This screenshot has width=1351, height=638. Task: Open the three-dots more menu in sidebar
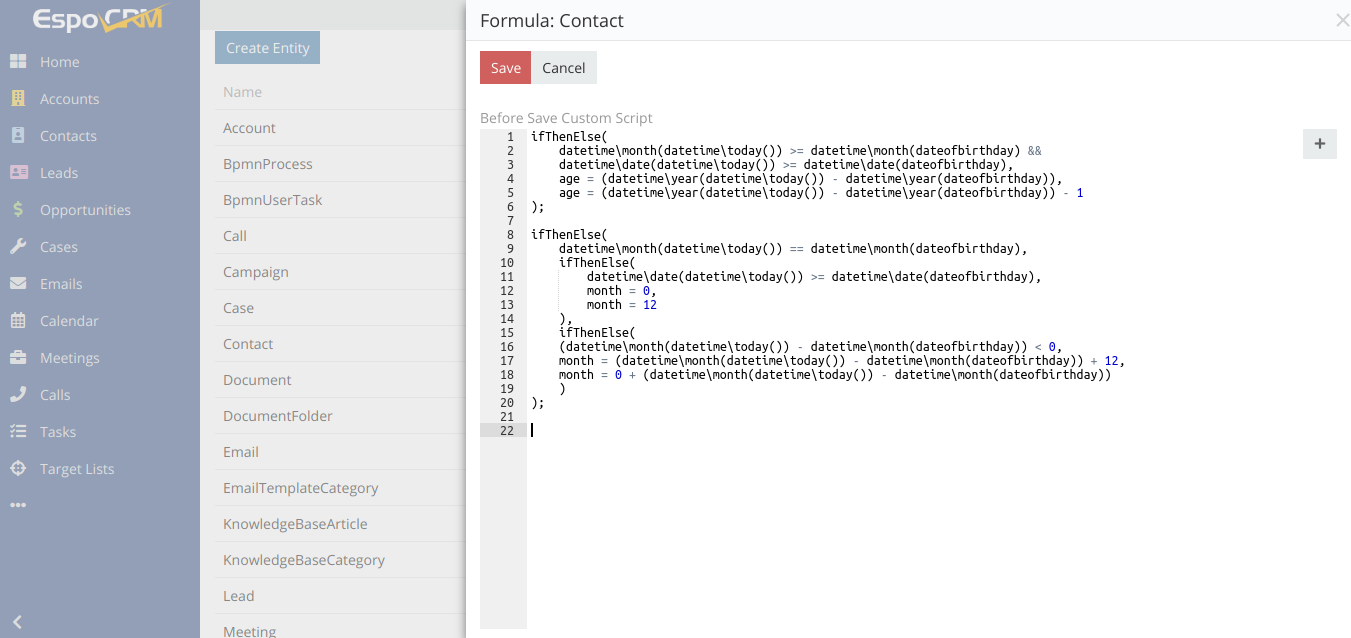18,506
